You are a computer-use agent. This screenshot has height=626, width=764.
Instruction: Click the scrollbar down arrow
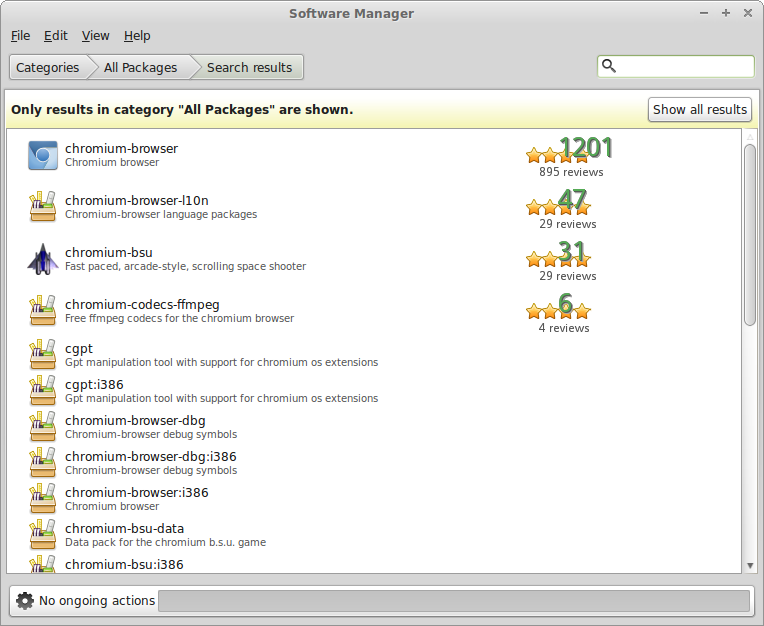pyautogui.click(x=750, y=566)
